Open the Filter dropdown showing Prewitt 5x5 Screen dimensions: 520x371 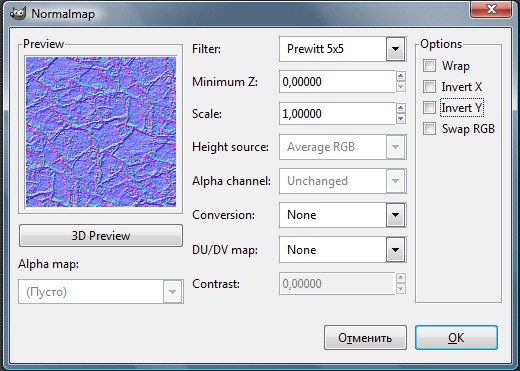(343, 49)
